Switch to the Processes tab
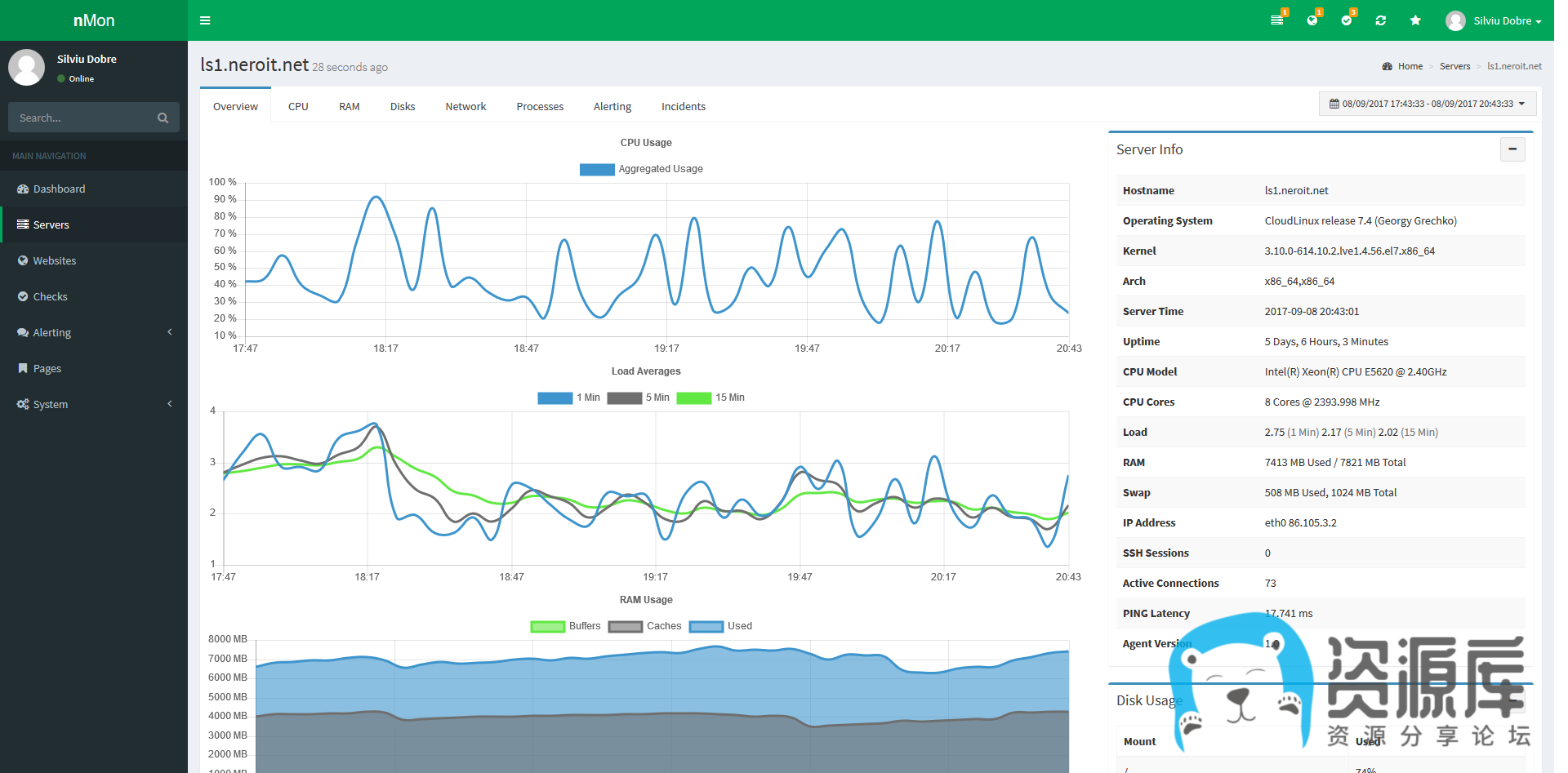1568x773 pixels. point(540,107)
